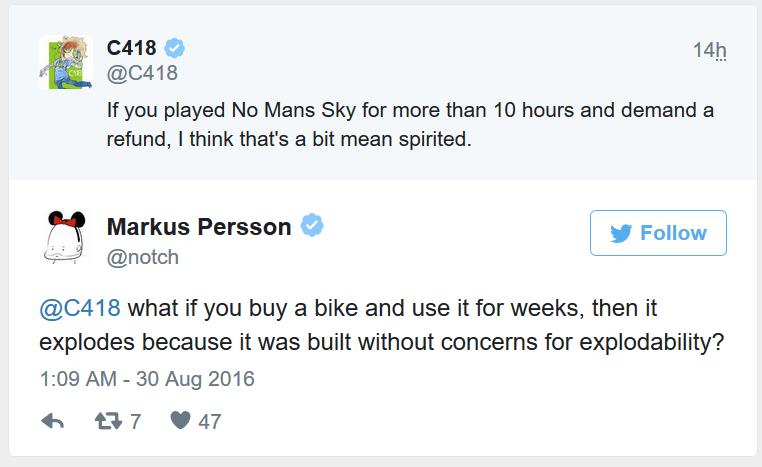Click the grey @C418 handle under the name

(x=142, y=73)
